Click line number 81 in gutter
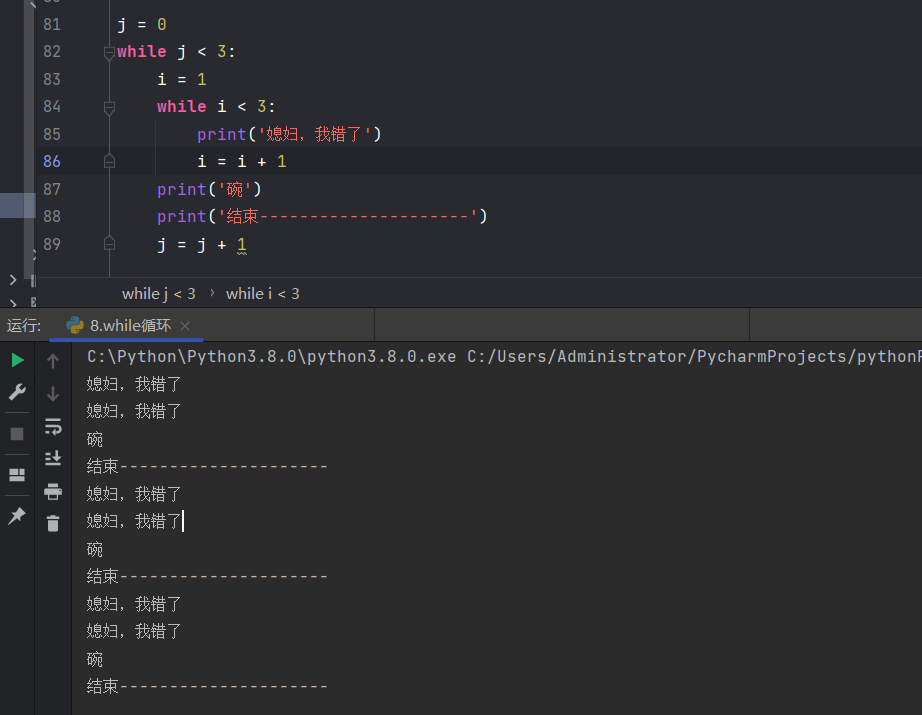 (x=52, y=24)
